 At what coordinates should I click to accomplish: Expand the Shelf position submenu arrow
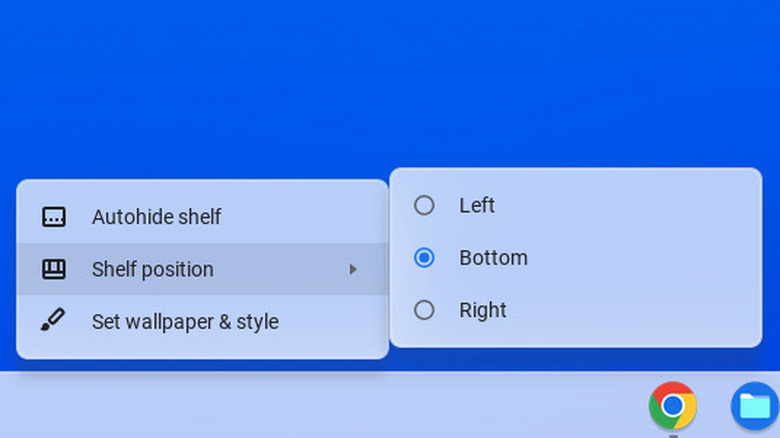tap(353, 269)
